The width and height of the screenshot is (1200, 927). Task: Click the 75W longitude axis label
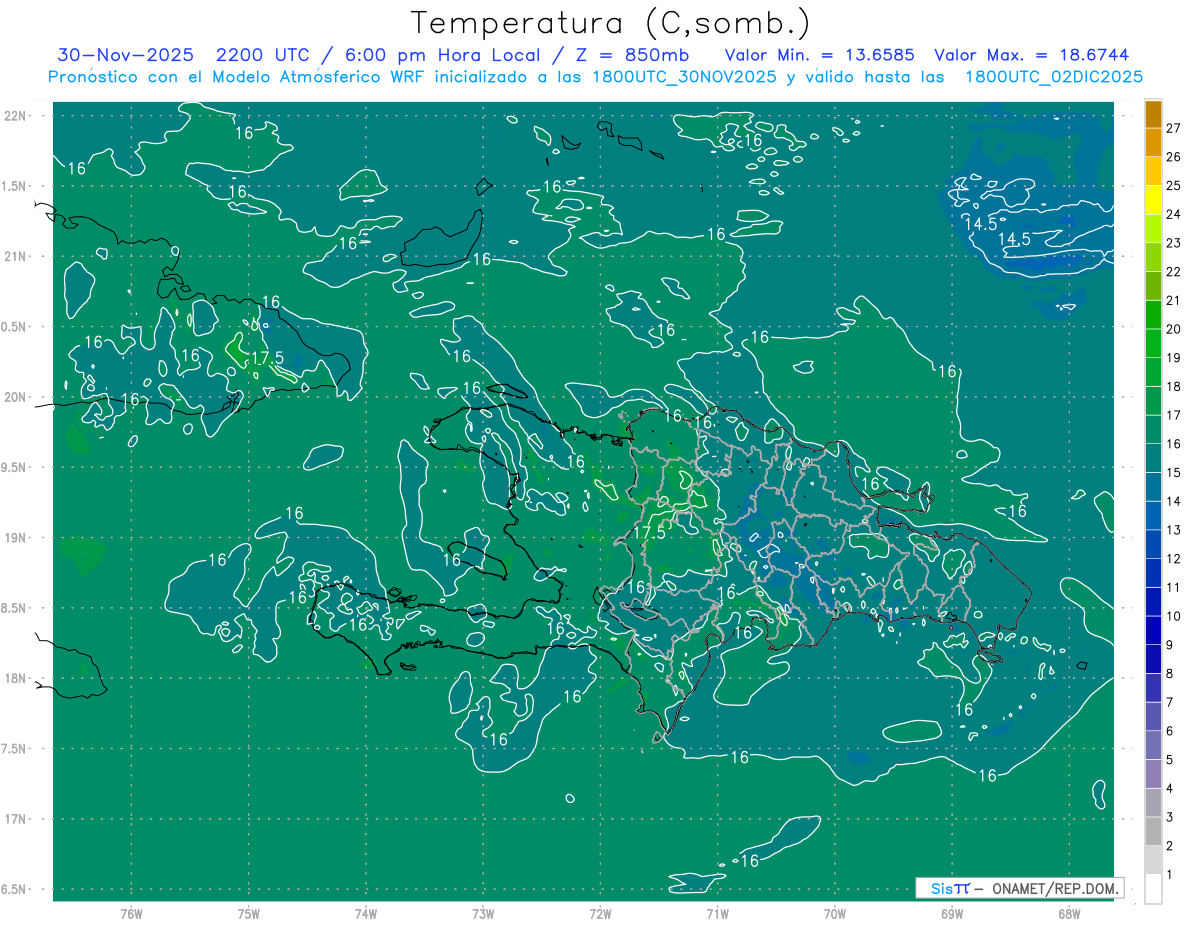click(x=248, y=913)
